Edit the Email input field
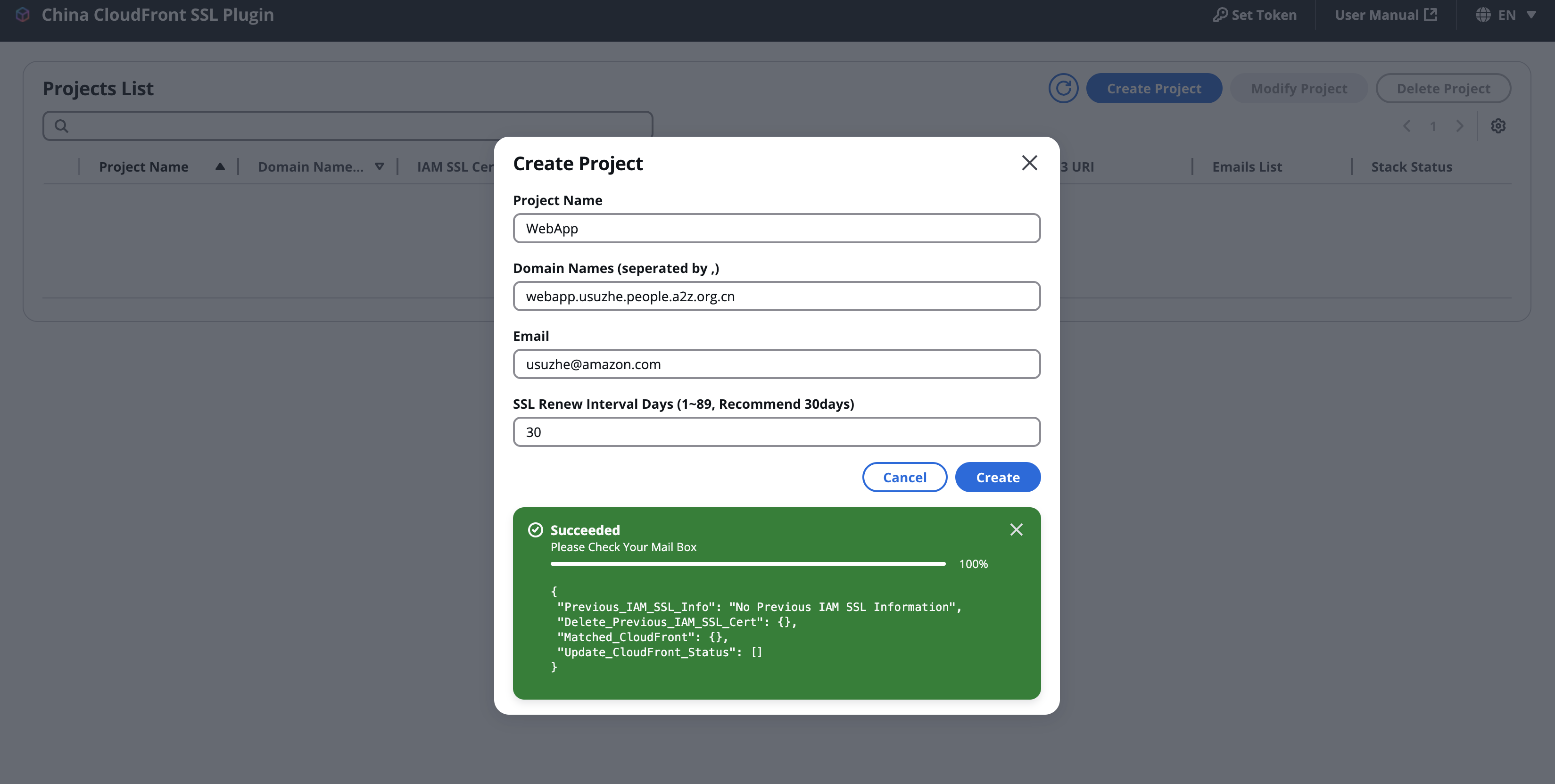 776,364
